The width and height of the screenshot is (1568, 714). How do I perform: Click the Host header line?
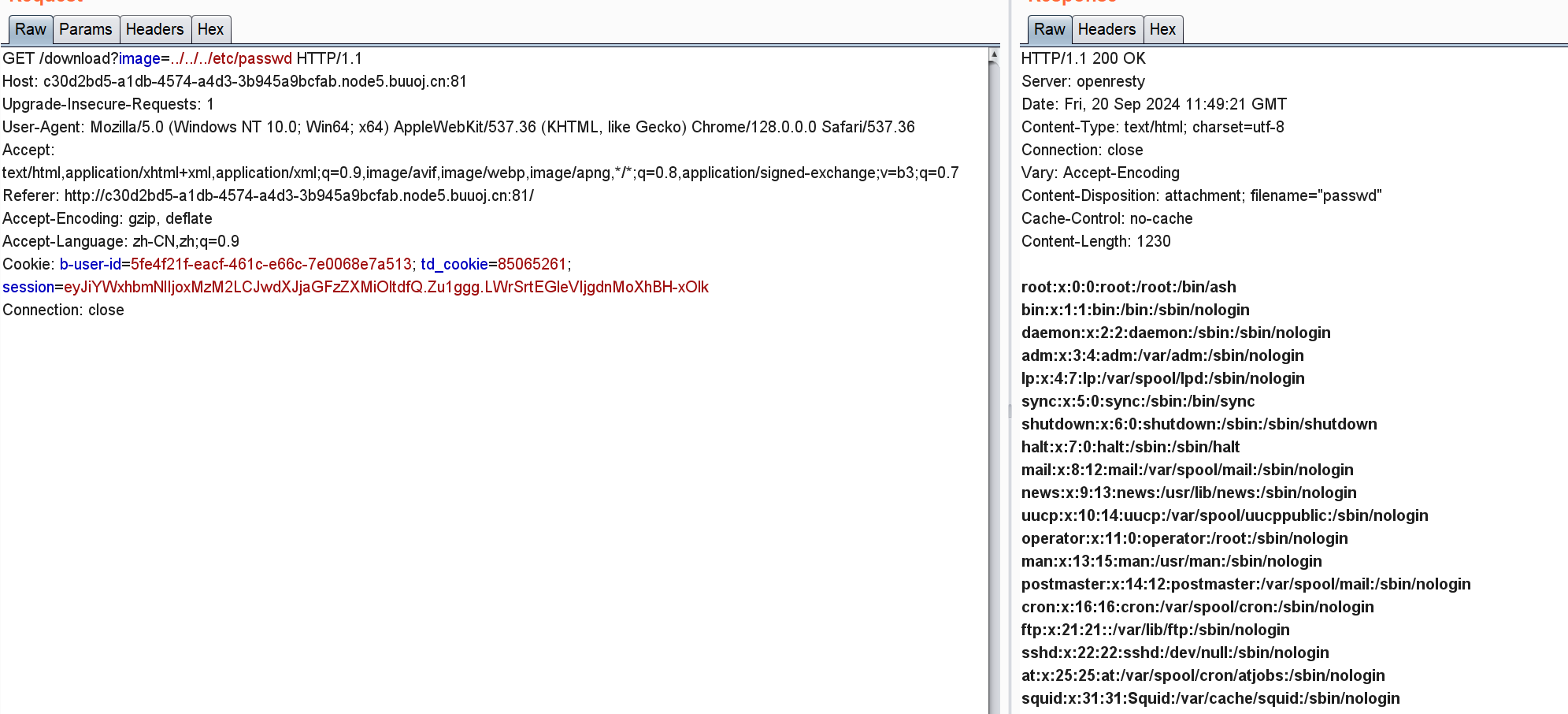235,81
